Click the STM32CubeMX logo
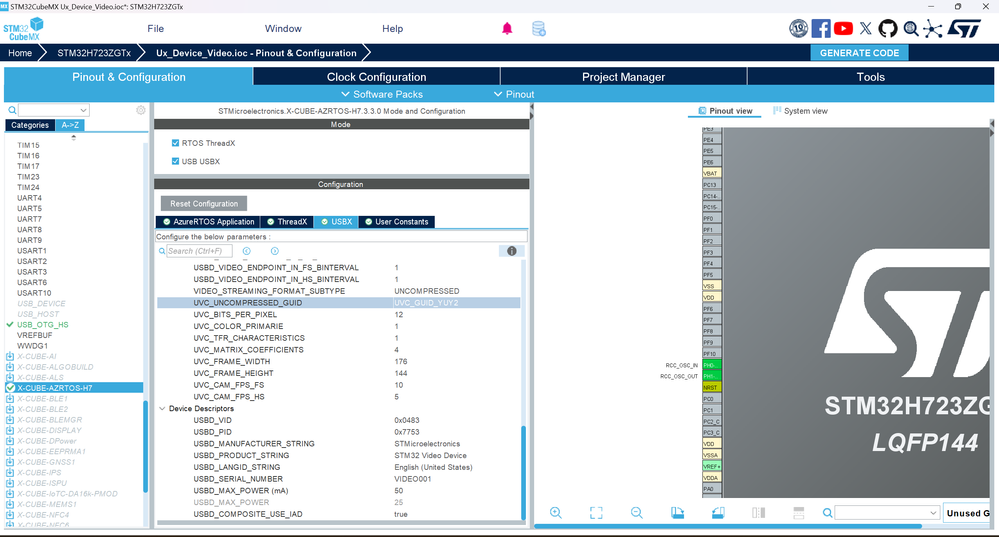The image size is (999, 537). tap(24, 29)
